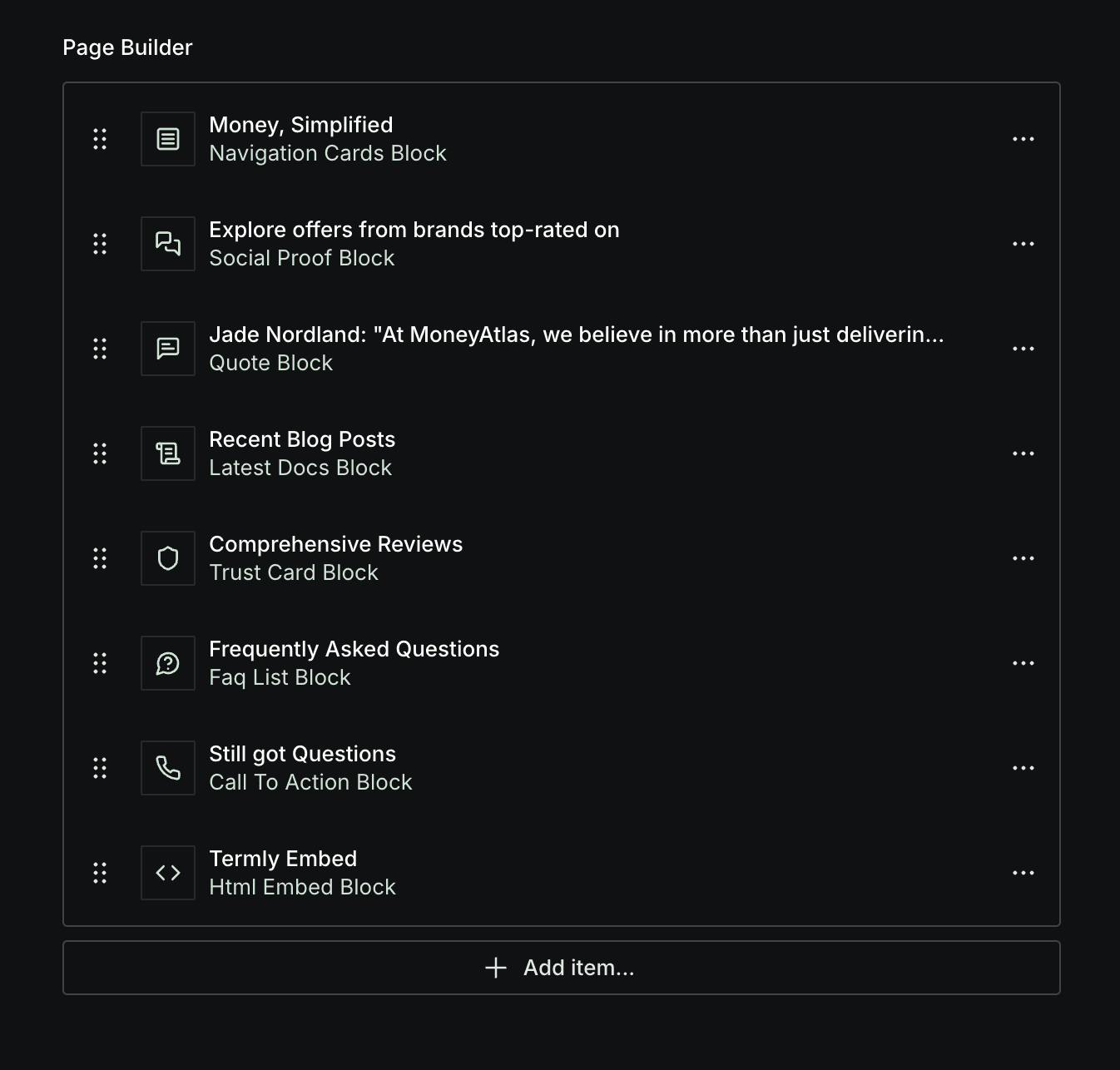
Task: Open options menu for Quote Block row
Action: click(1023, 349)
